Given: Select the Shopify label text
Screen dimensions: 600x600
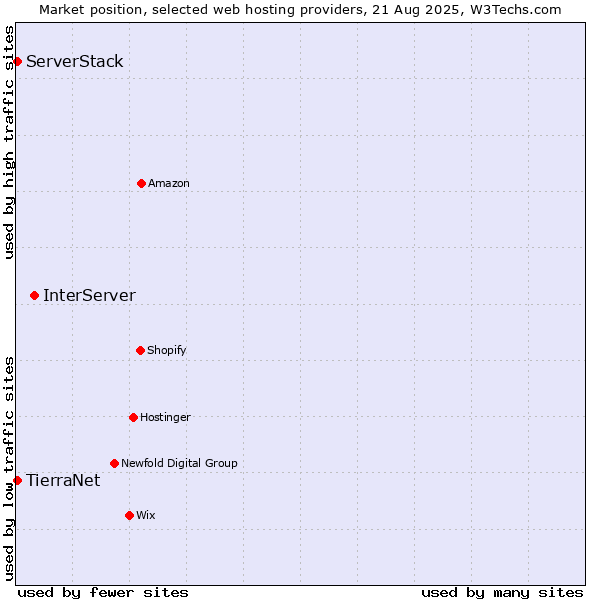Looking at the screenshot, I should click(167, 350).
